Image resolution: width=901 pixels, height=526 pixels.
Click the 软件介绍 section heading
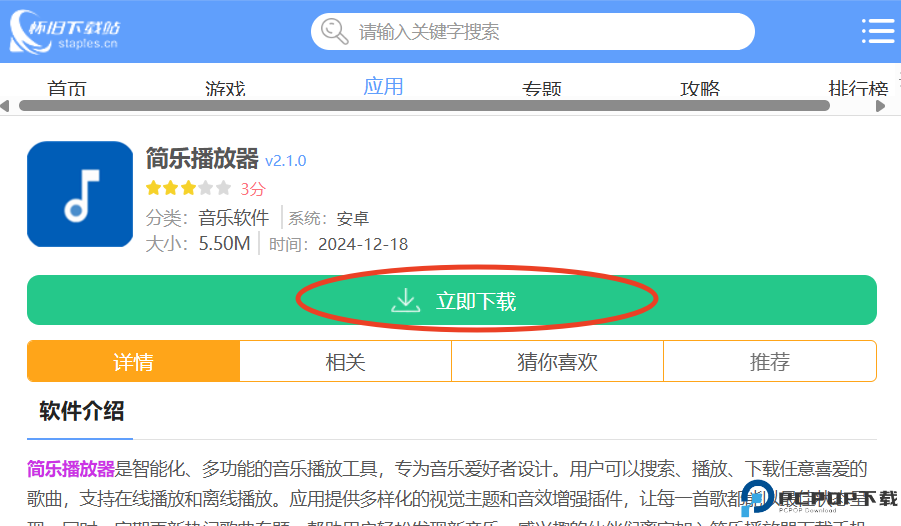point(82,411)
